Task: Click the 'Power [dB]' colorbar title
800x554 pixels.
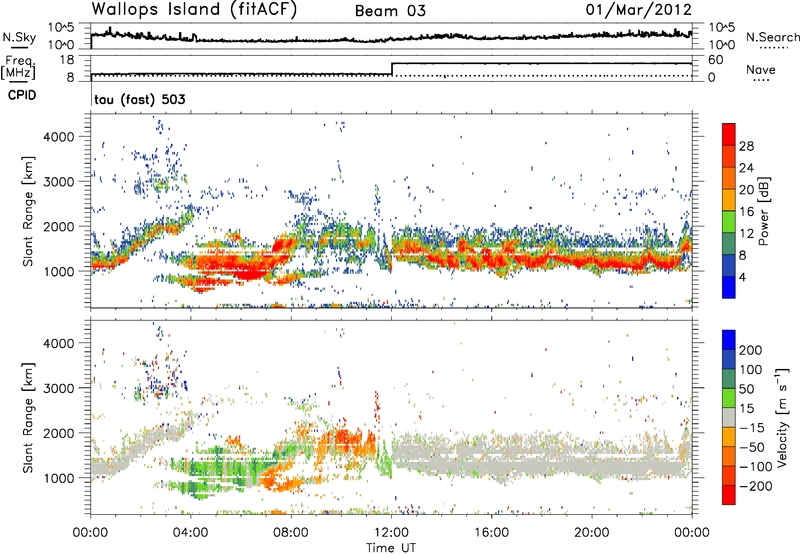Action: tap(763, 211)
